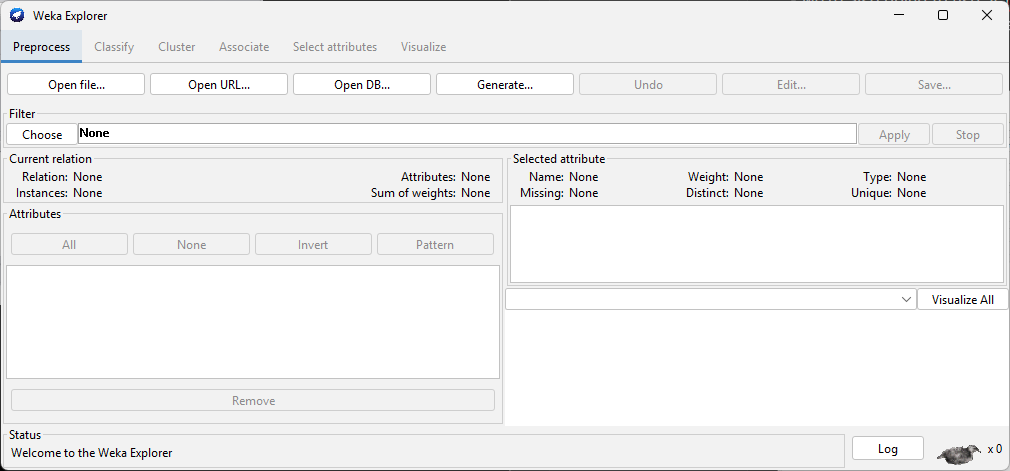The height and width of the screenshot is (471, 1010).
Task: Click the Remove attributes button
Action: click(x=253, y=400)
